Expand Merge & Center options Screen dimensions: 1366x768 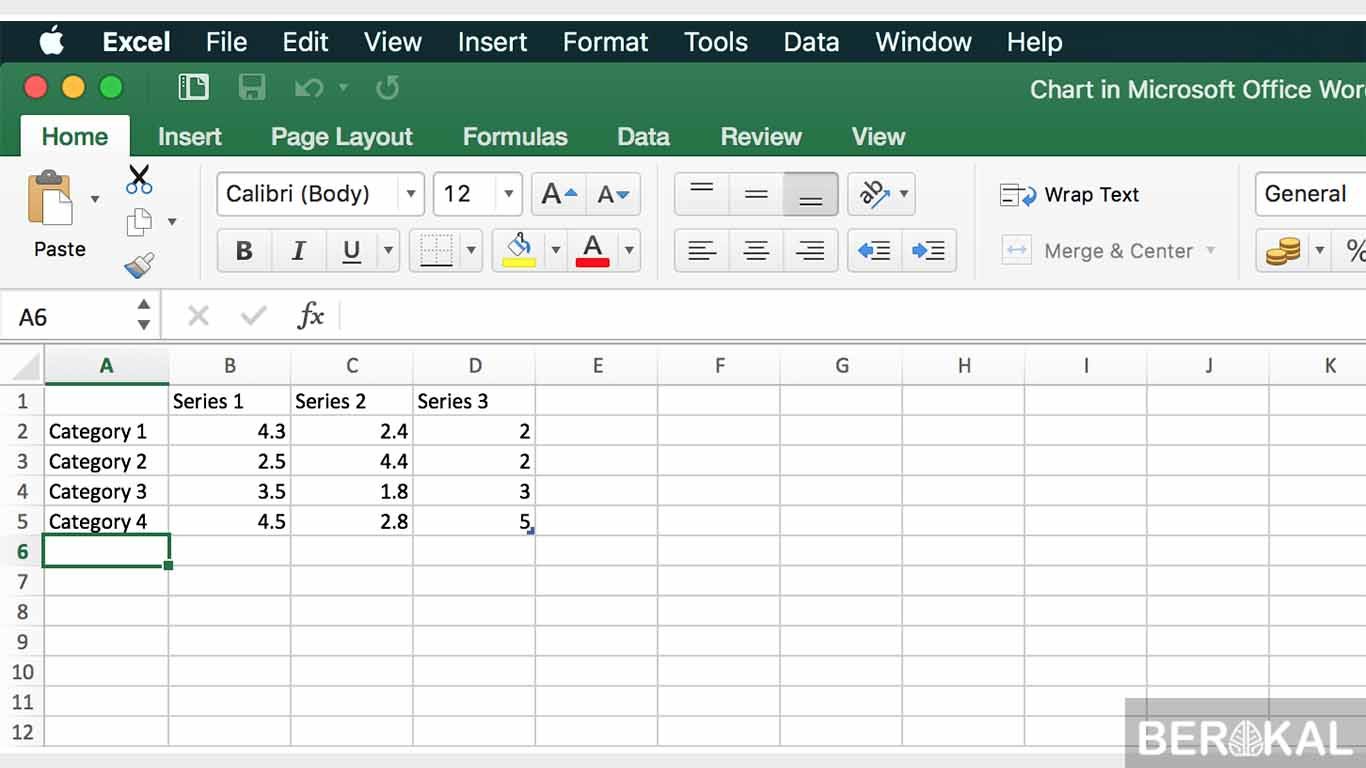point(1211,251)
